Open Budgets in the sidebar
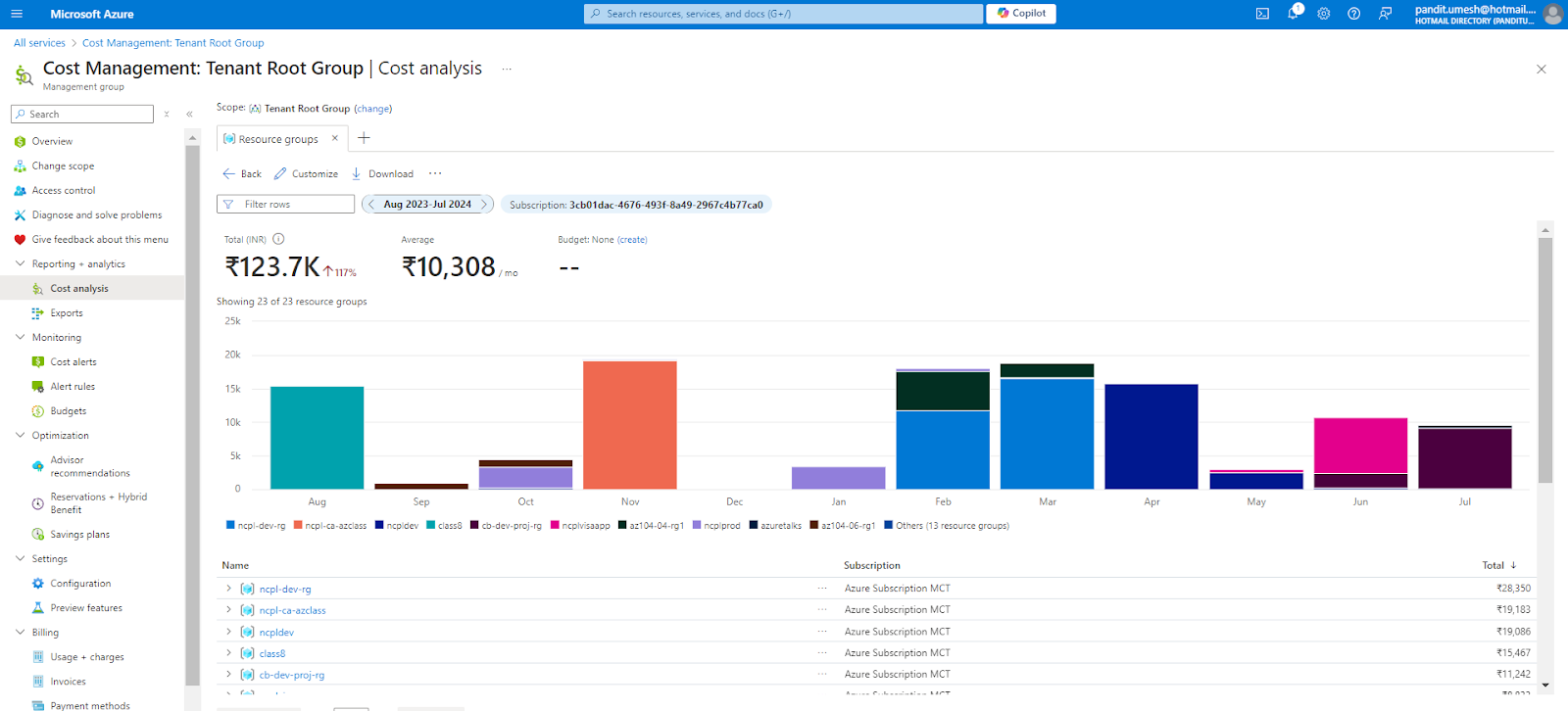Image resolution: width=1568 pixels, height=711 pixels. click(x=69, y=411)
